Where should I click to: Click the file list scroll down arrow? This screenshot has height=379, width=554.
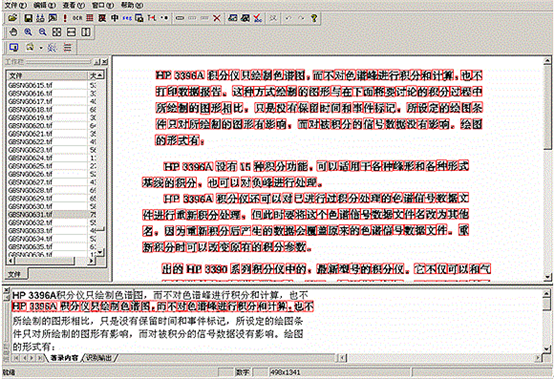pyautogui.click(x=100, y=252)
